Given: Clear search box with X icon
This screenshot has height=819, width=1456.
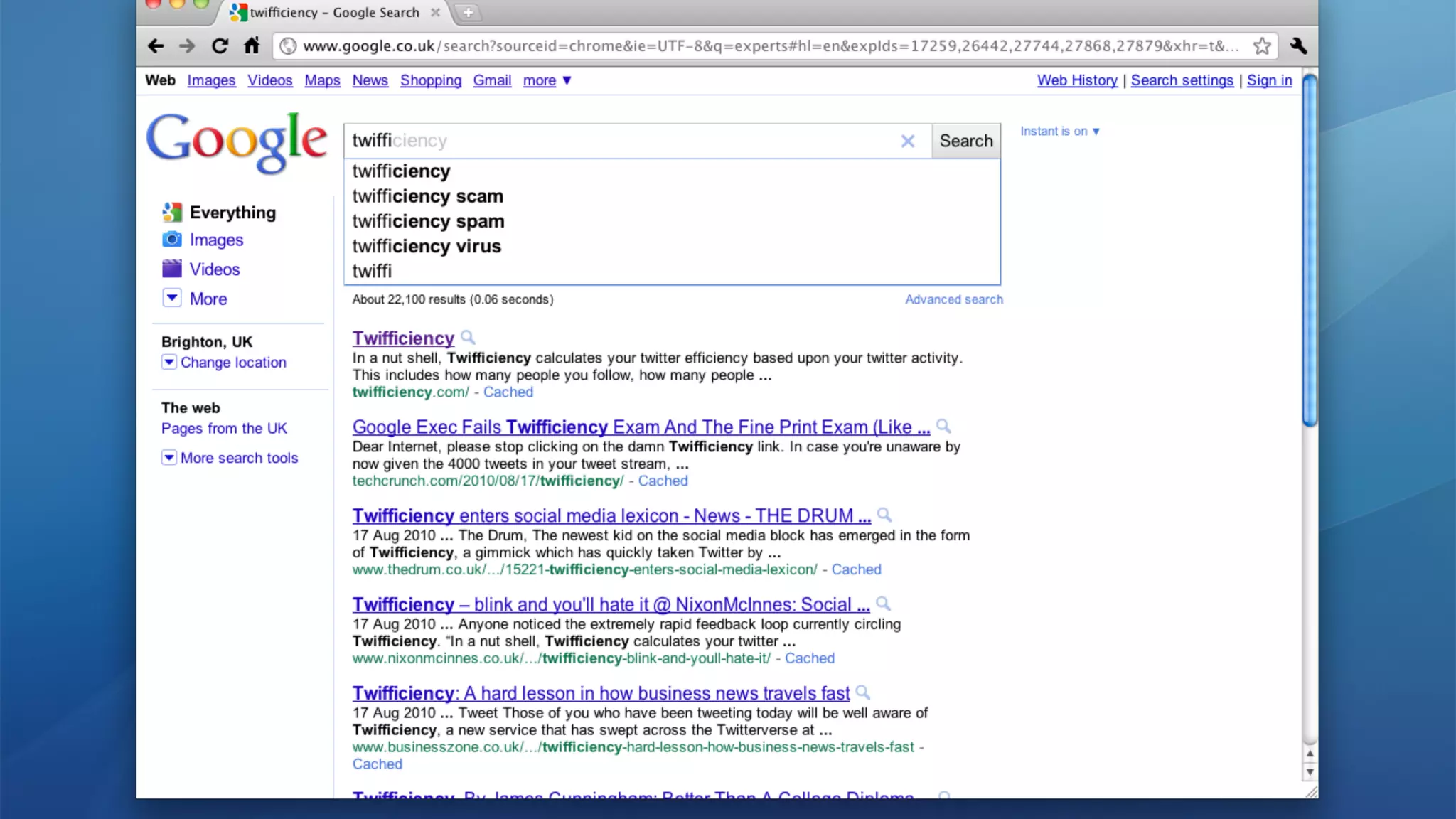Looking at the screenshot, I should point(907,141).
